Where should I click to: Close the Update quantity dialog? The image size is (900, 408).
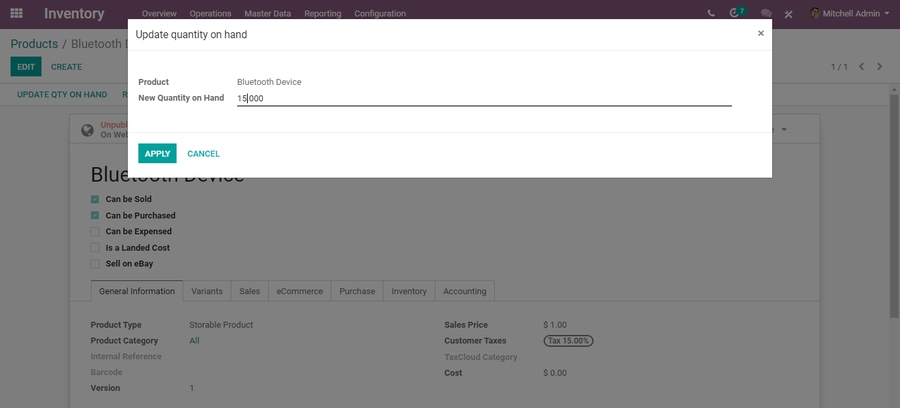coord(760,33)
